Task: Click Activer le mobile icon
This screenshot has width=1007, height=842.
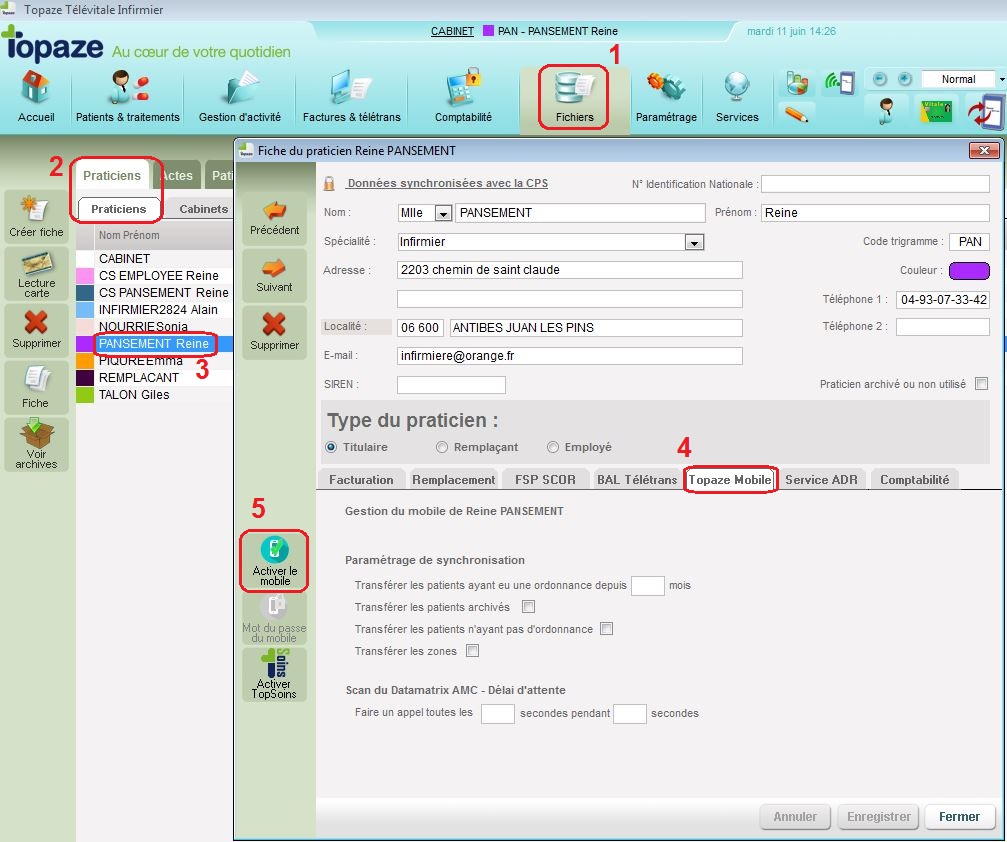Action: tap(274, 561)
